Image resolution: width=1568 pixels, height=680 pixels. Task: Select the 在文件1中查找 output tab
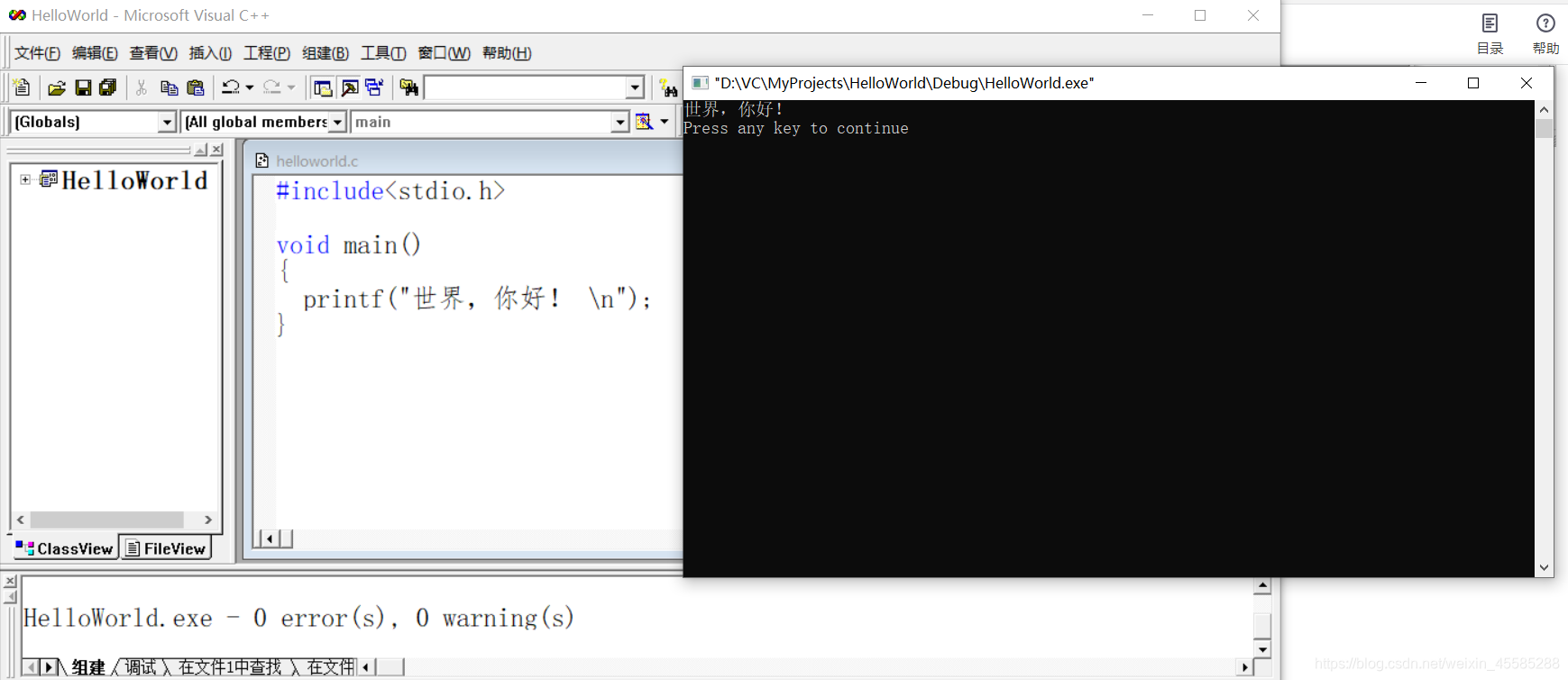230,667
